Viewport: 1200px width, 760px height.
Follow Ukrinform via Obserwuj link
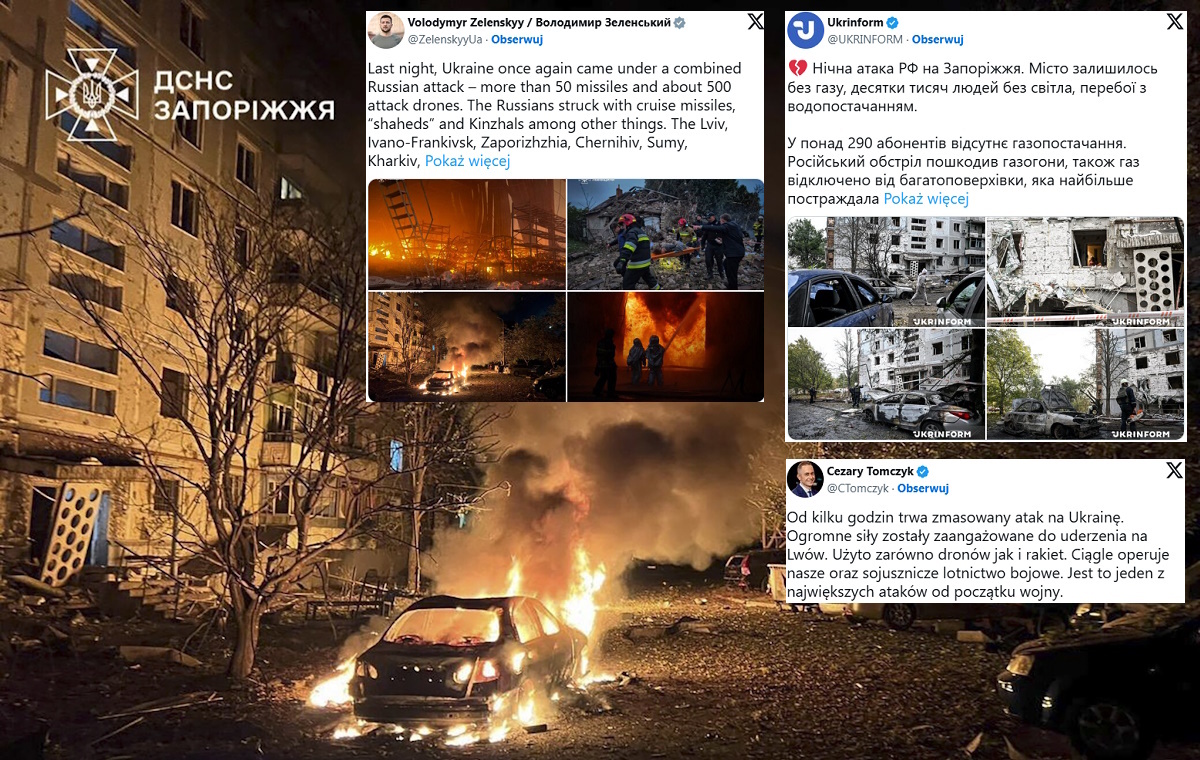[938, 40]
